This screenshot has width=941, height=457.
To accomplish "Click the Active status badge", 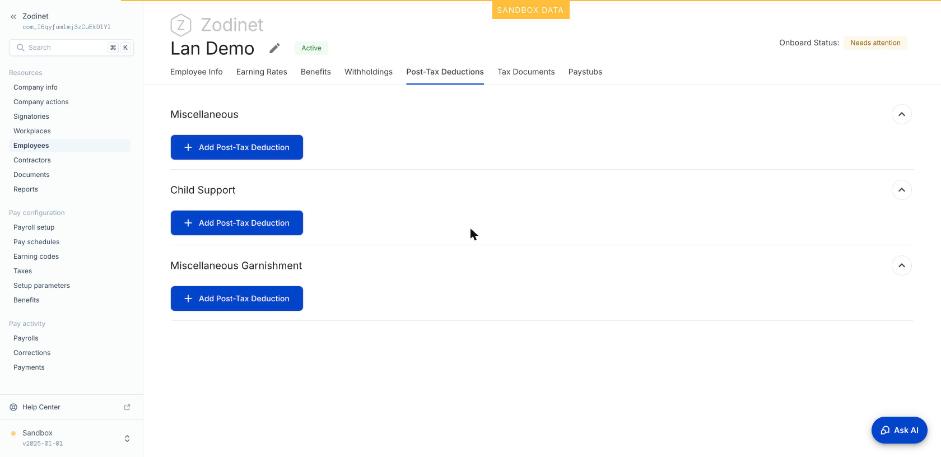I will point(311,48).
